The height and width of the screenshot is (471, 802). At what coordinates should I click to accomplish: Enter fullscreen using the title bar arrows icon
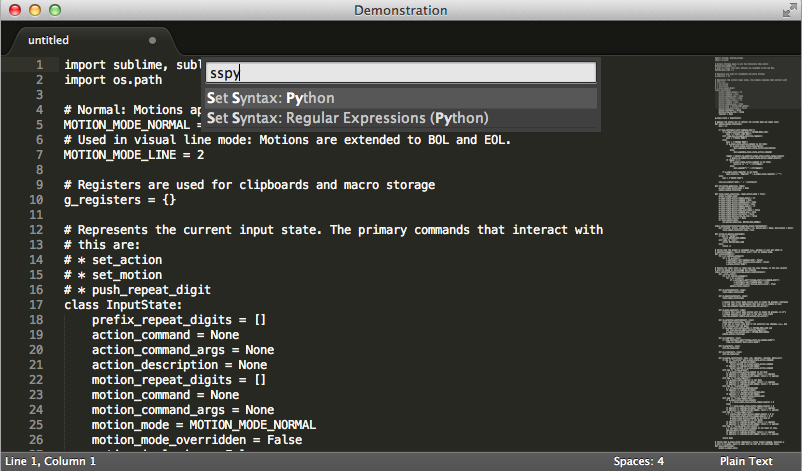click(x=788, y=10)
